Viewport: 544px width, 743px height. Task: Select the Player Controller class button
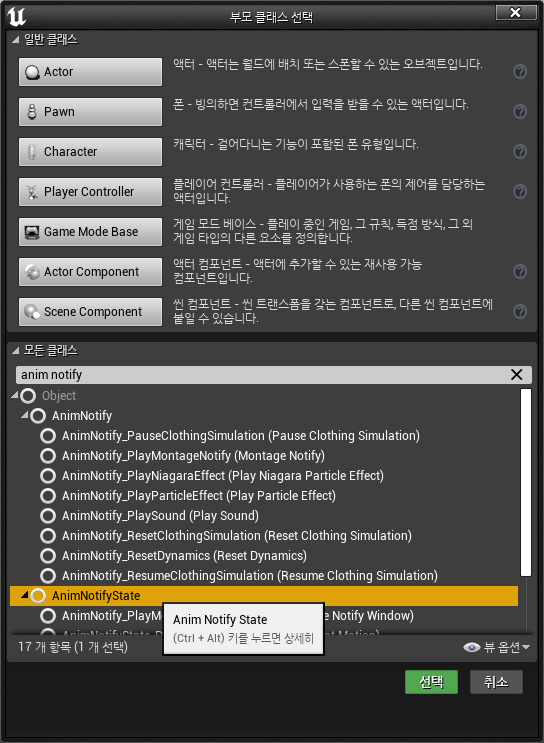click(x=91, y=192)
